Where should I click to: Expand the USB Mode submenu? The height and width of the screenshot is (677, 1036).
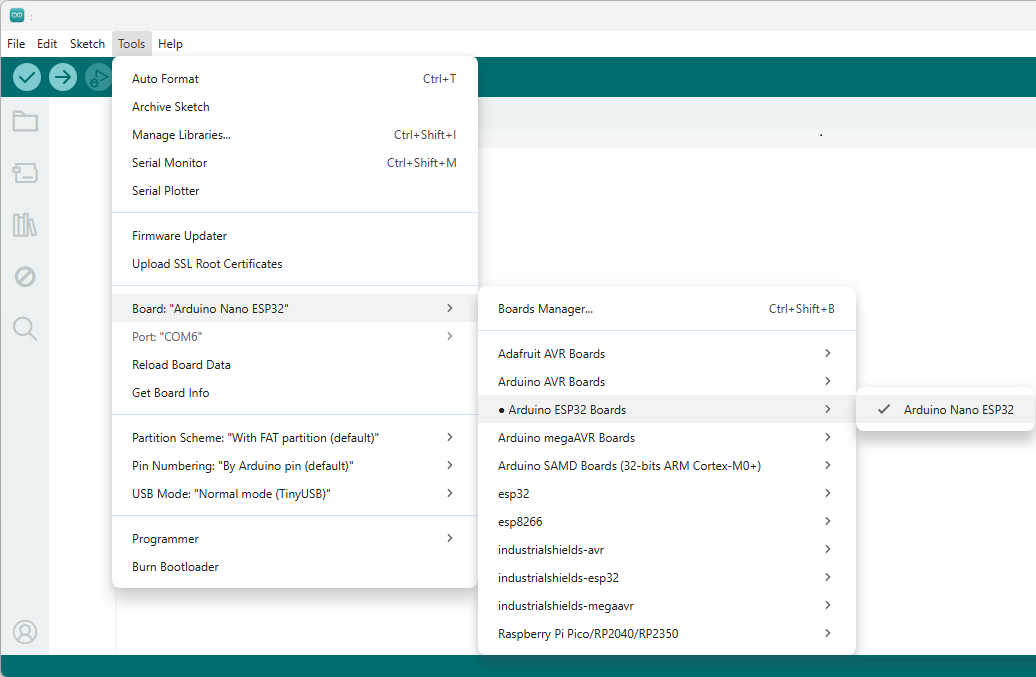pyautogui.click(x=295, y=493)
